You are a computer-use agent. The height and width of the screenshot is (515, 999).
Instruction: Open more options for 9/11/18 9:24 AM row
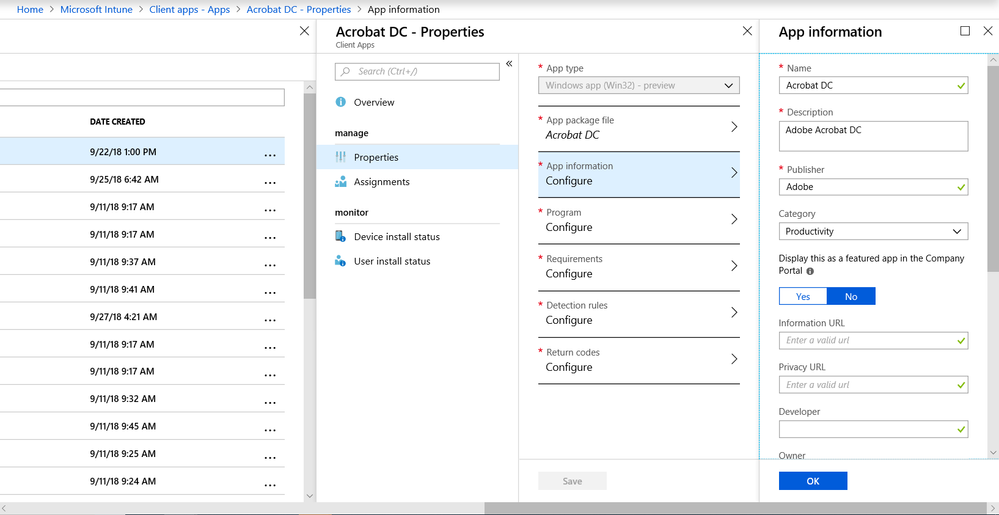pyautogui.click(x=270, y=484)
